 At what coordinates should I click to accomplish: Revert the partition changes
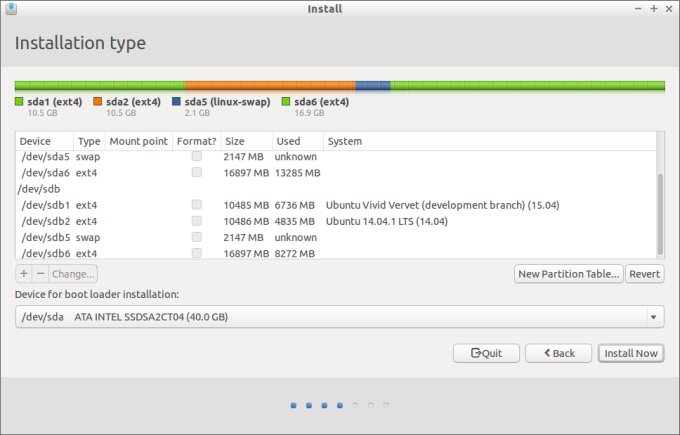[x=645, y=273]
